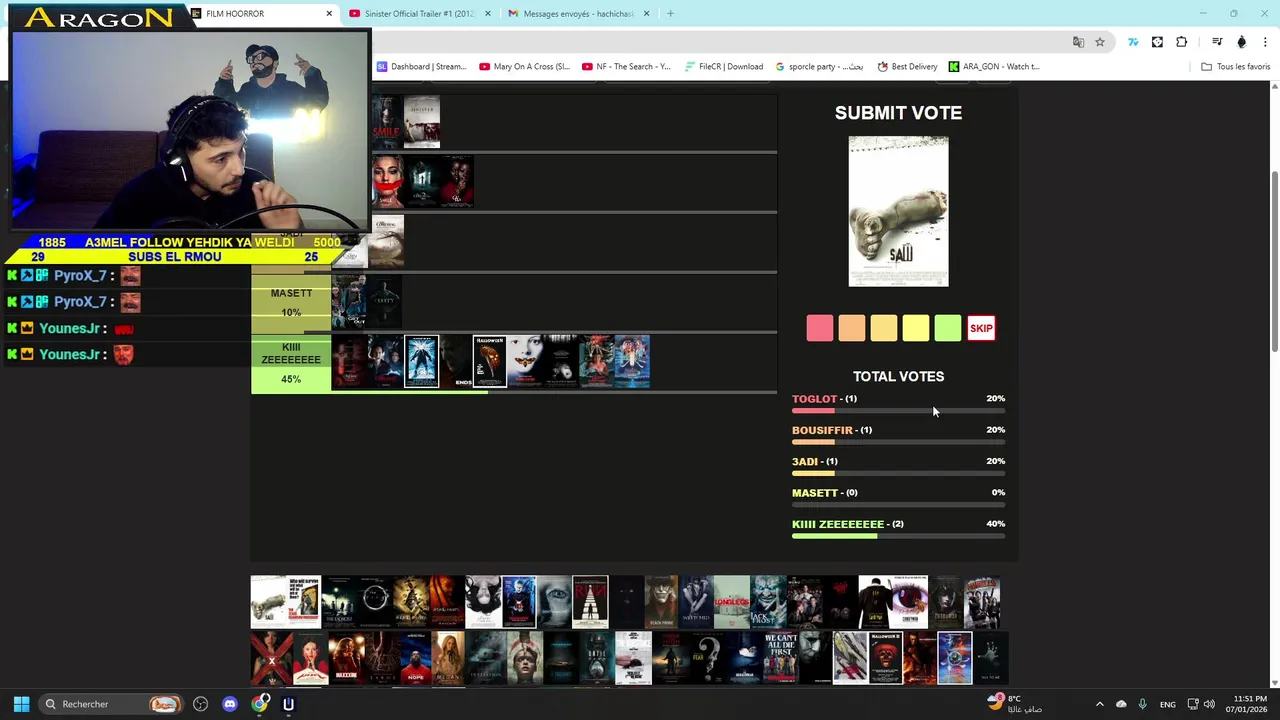Close the FILM HOORROR tab
The height and width of the screenshot is (720, 1280).
(329, 14)
